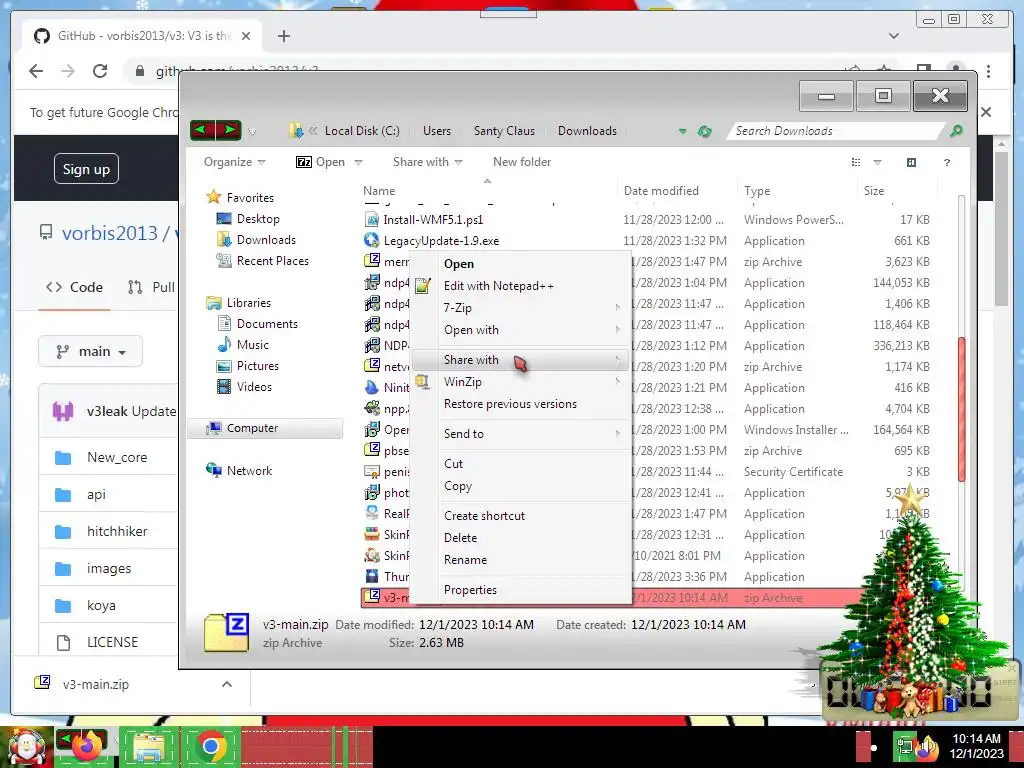This screenshot has width=1024, height=768.
Task: Choose Cut in the context menu
Action: click(x=520, y=464)
